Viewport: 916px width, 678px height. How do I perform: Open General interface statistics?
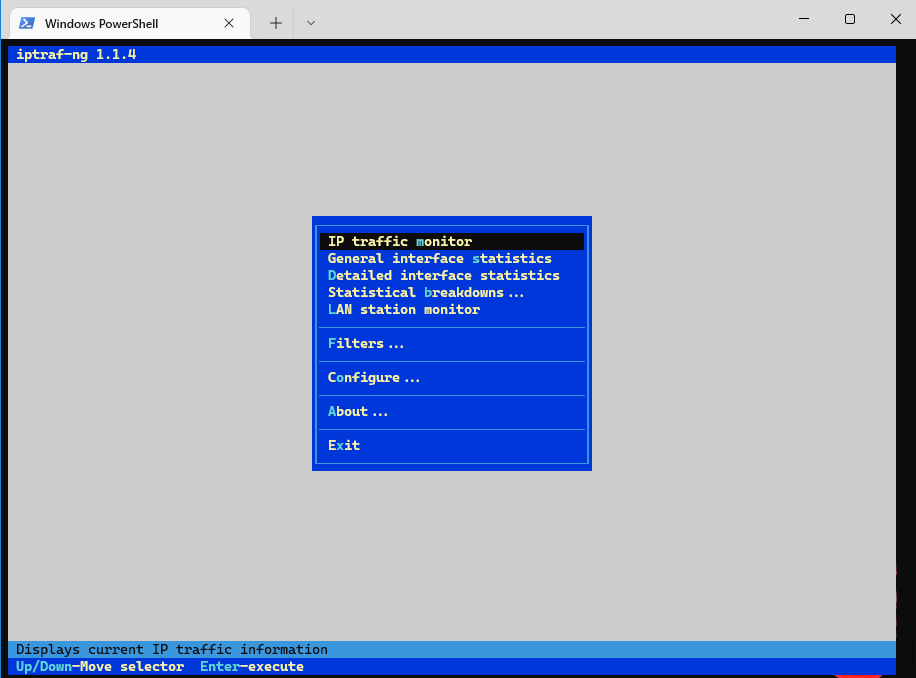(439, 258)
